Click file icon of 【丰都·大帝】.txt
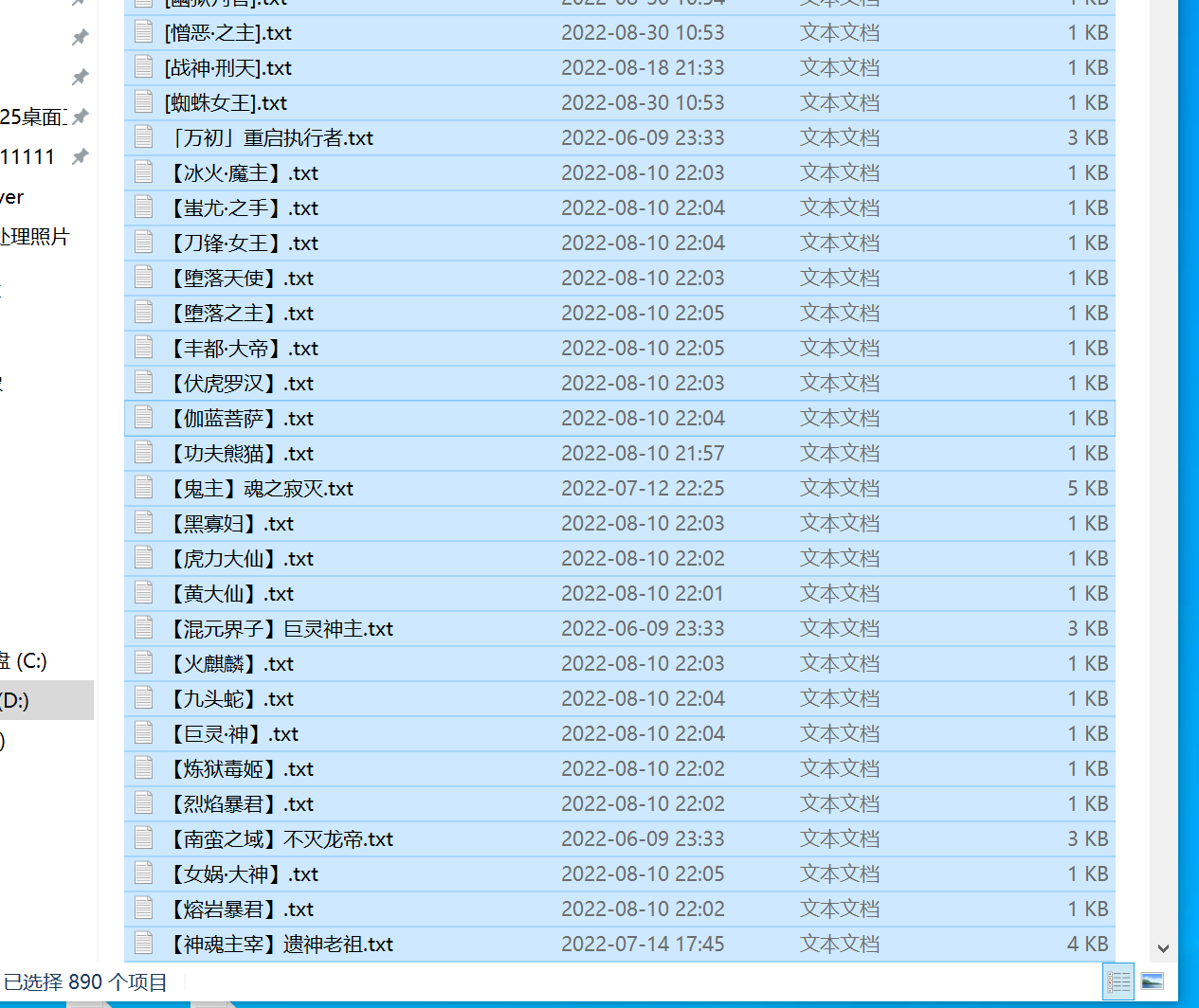Viewport: 1199px width, 1008px height. 144,348
